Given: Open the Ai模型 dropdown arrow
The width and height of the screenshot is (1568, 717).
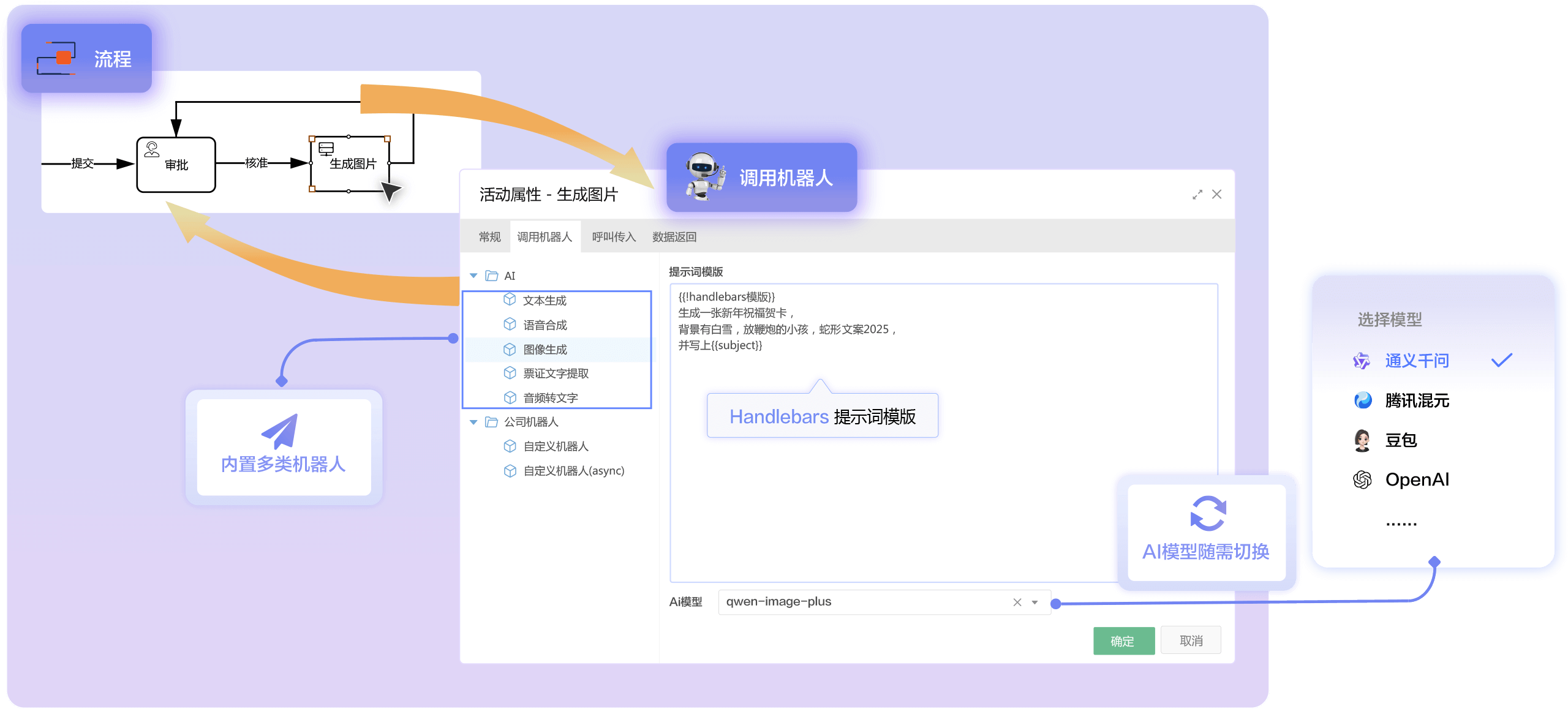Looking at the screenshot, I should pos(1035,602).
